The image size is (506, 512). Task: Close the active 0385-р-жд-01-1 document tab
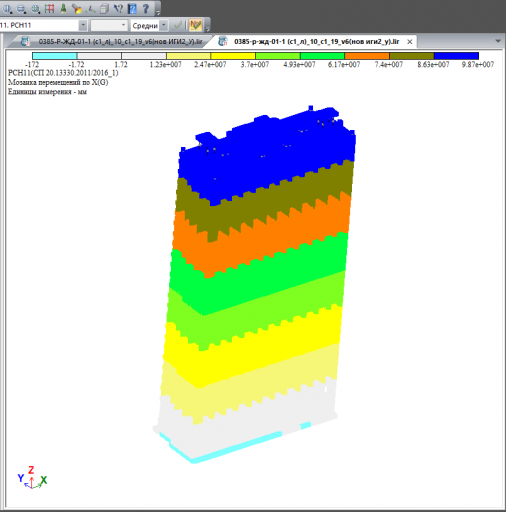(410, 42)
